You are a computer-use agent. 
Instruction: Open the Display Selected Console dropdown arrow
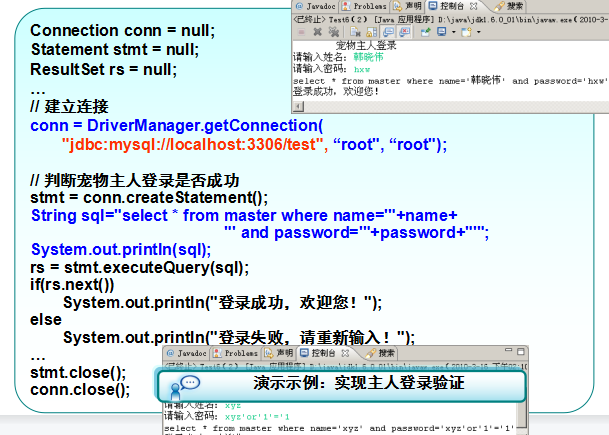(453, 32)
